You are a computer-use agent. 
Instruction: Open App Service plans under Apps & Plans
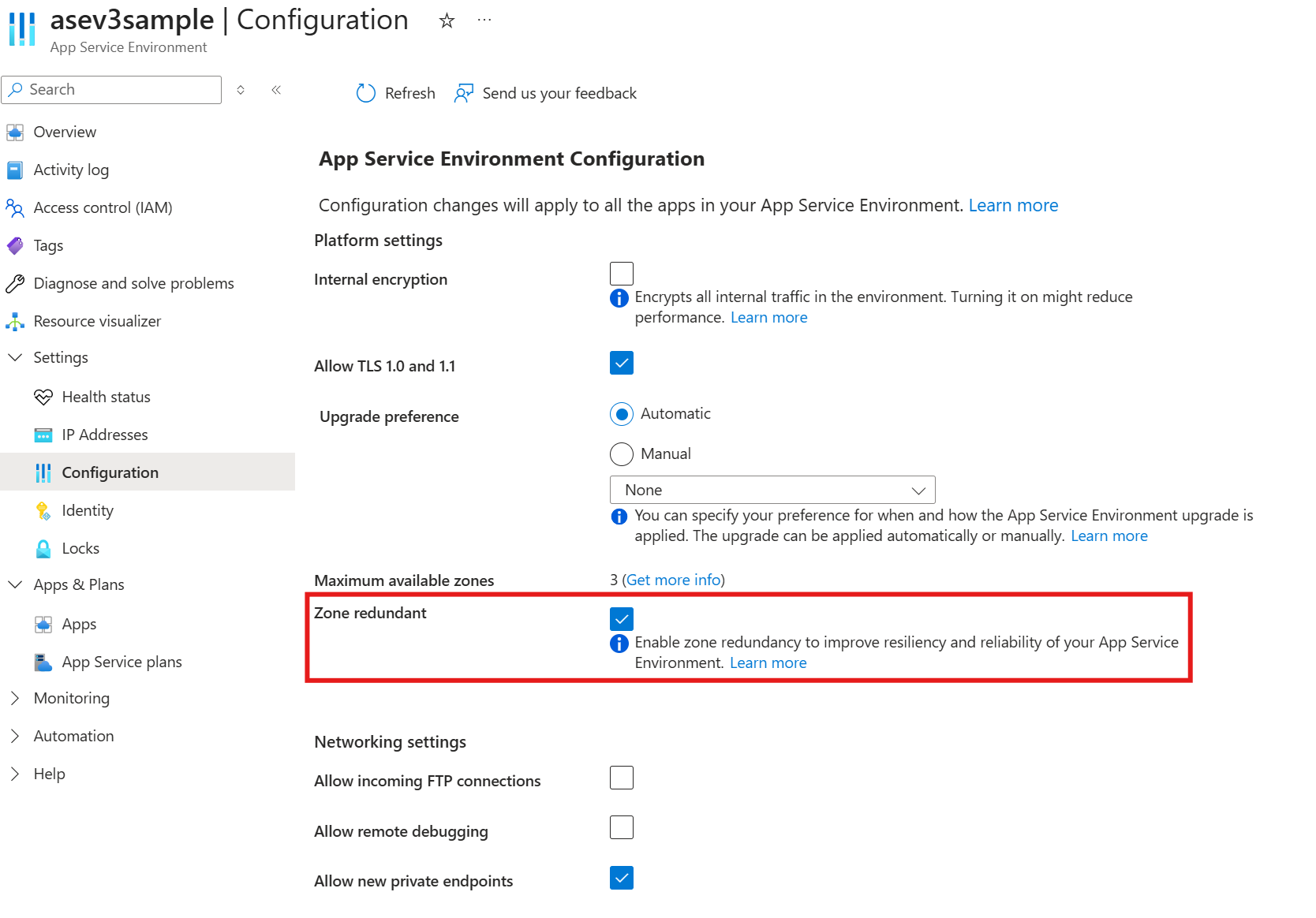click(122, 662)
